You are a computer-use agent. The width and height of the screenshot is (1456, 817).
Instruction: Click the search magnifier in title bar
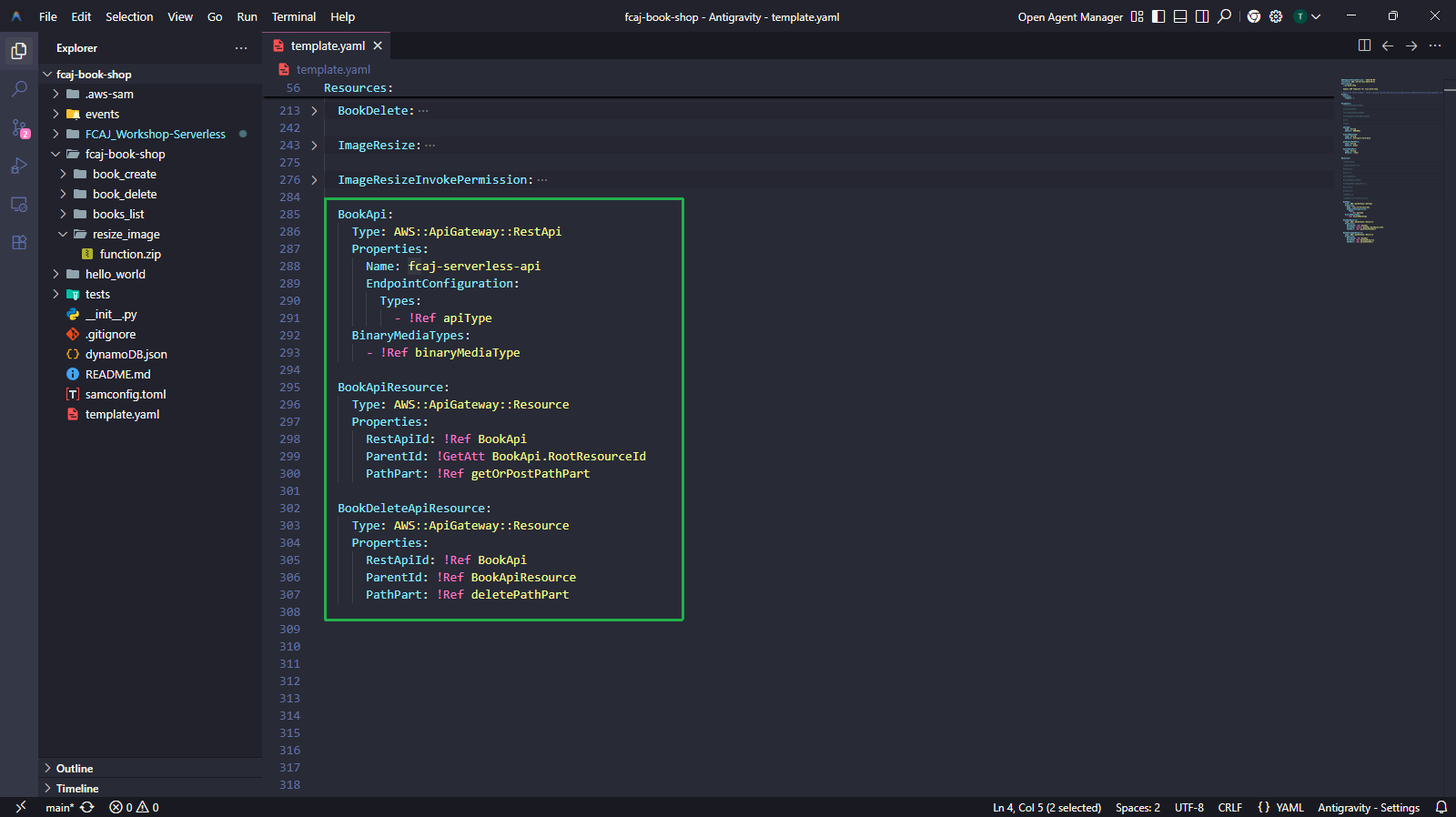(1225, 16)
